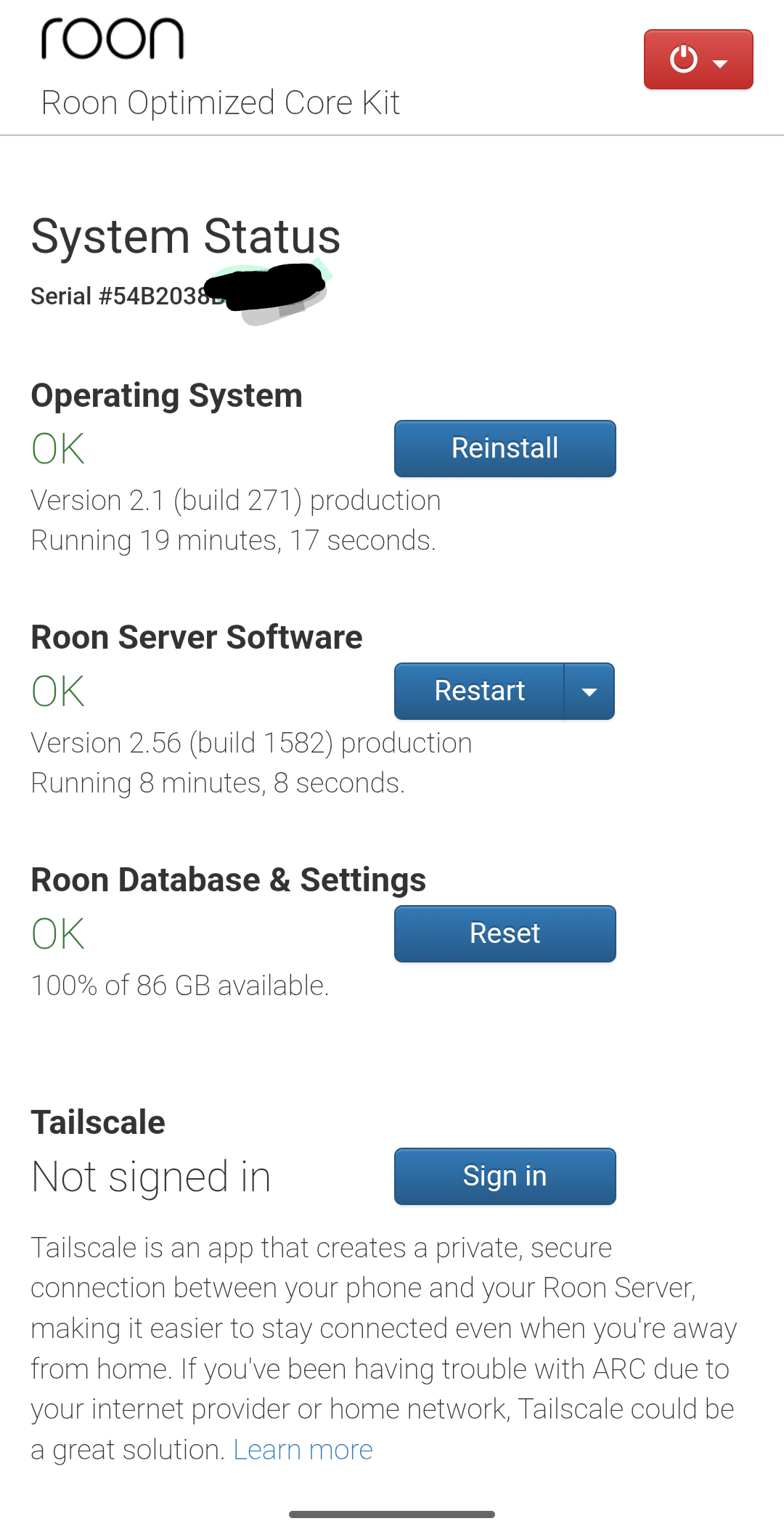This screenshot has width=784, height=1537.
Task: Click the Version 2.1 build 271 text
Action: pos(235,500)
